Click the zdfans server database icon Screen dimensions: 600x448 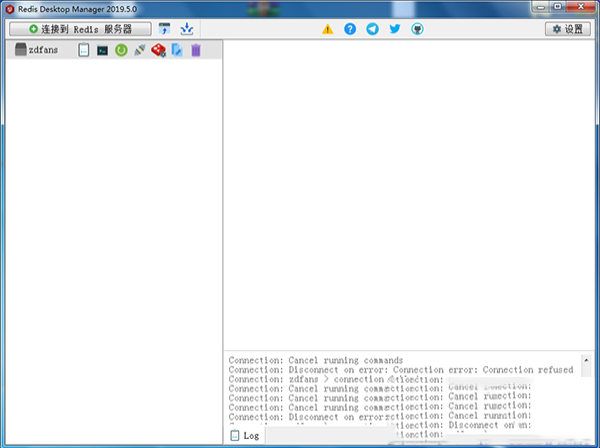coord(20,50)
